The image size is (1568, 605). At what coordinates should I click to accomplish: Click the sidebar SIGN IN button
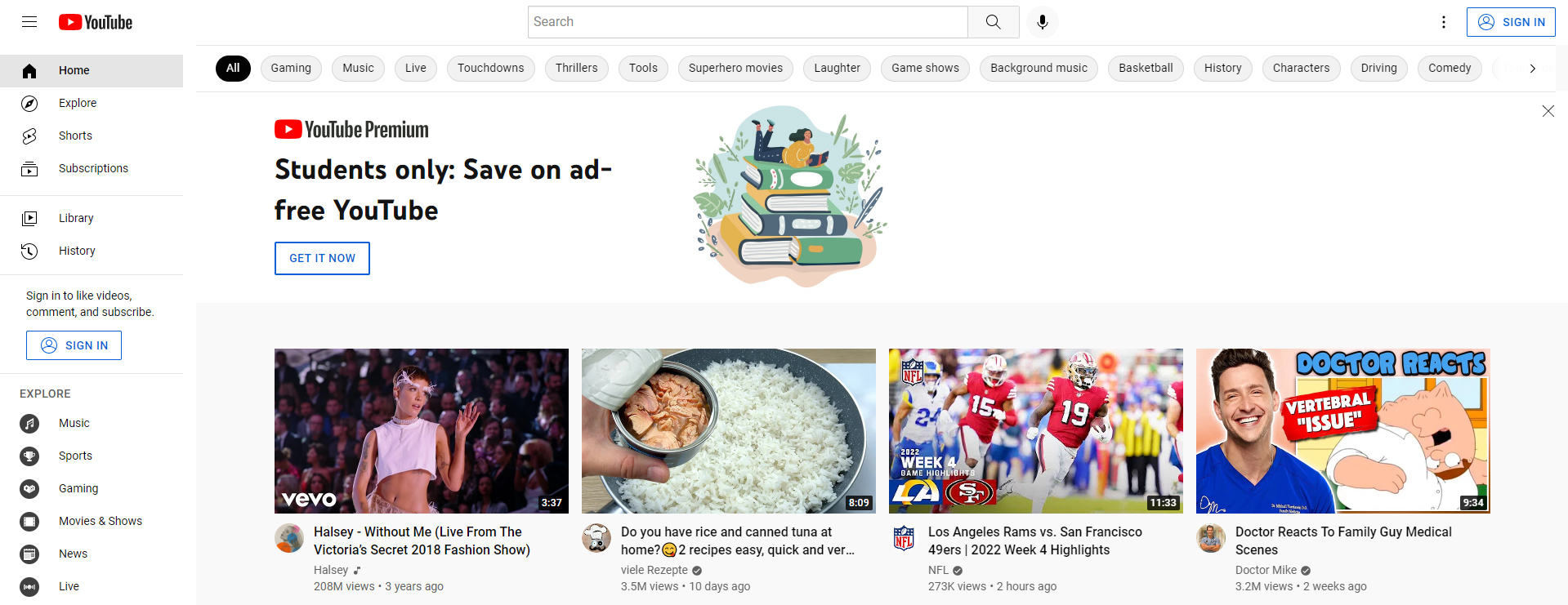(74, 345)
